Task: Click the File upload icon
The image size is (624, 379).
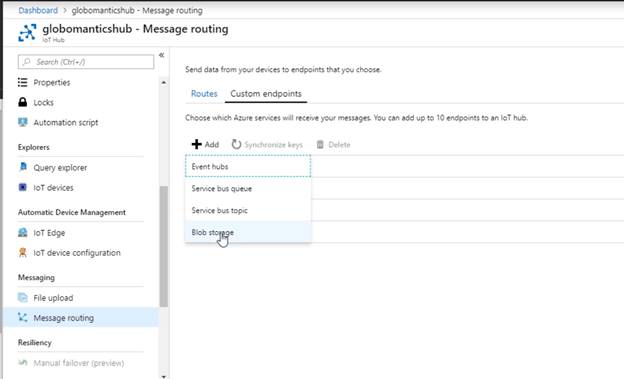Action: pos(23,297)
